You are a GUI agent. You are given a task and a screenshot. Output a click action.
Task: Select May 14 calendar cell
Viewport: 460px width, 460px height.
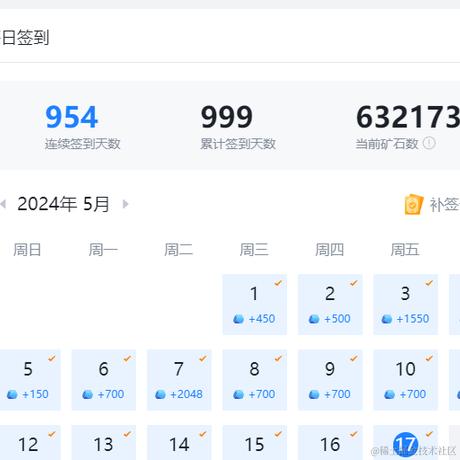[179, 443]
